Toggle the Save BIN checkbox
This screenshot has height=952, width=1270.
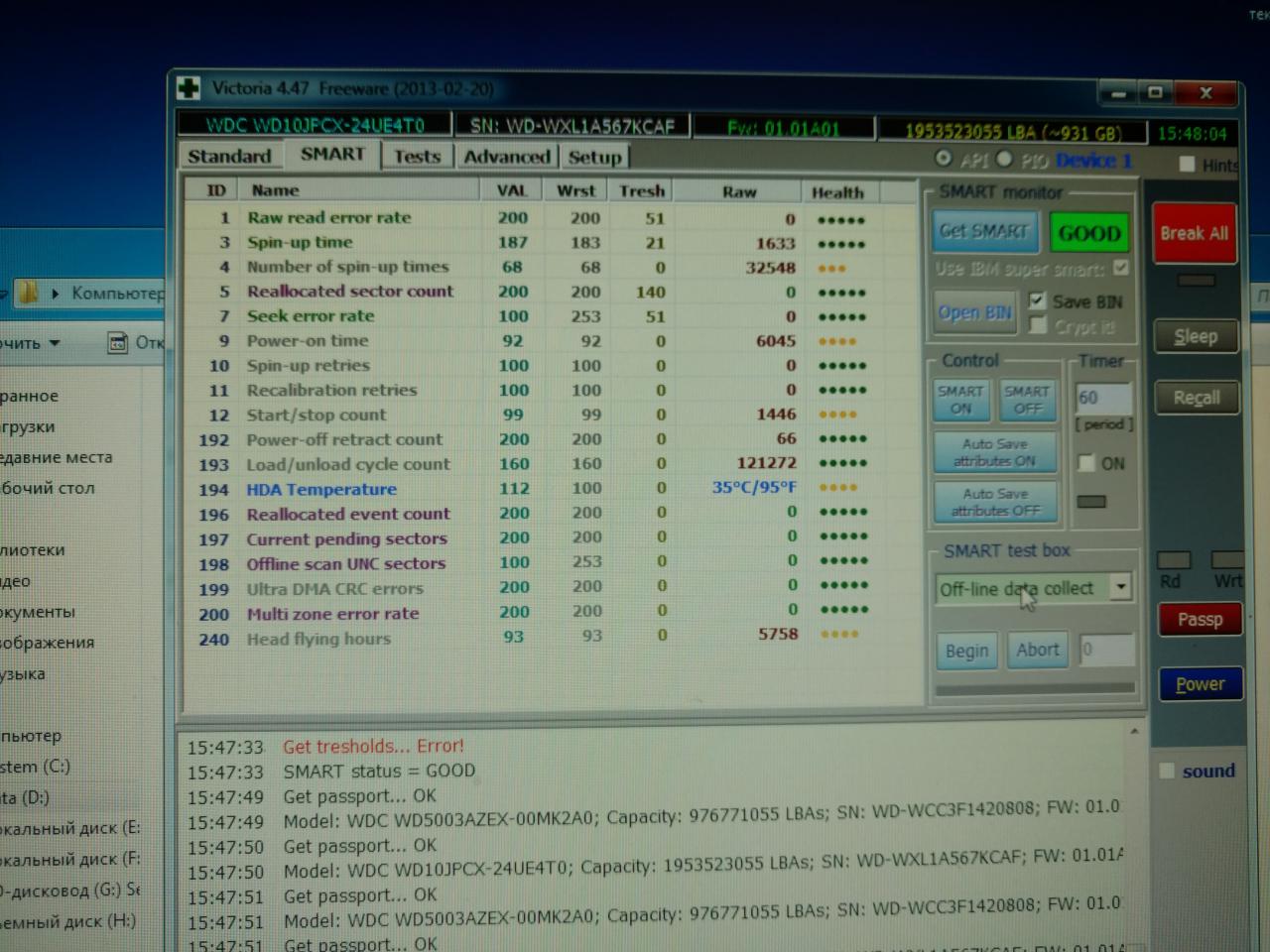pyautogui.click(x=1037, y=300)
